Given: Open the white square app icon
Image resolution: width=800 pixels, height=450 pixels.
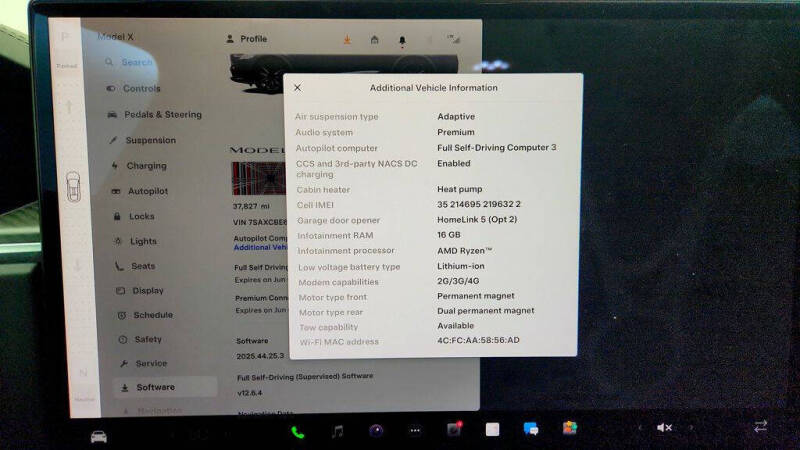Looking at the screenshot, I should click(x=492, y=430).
